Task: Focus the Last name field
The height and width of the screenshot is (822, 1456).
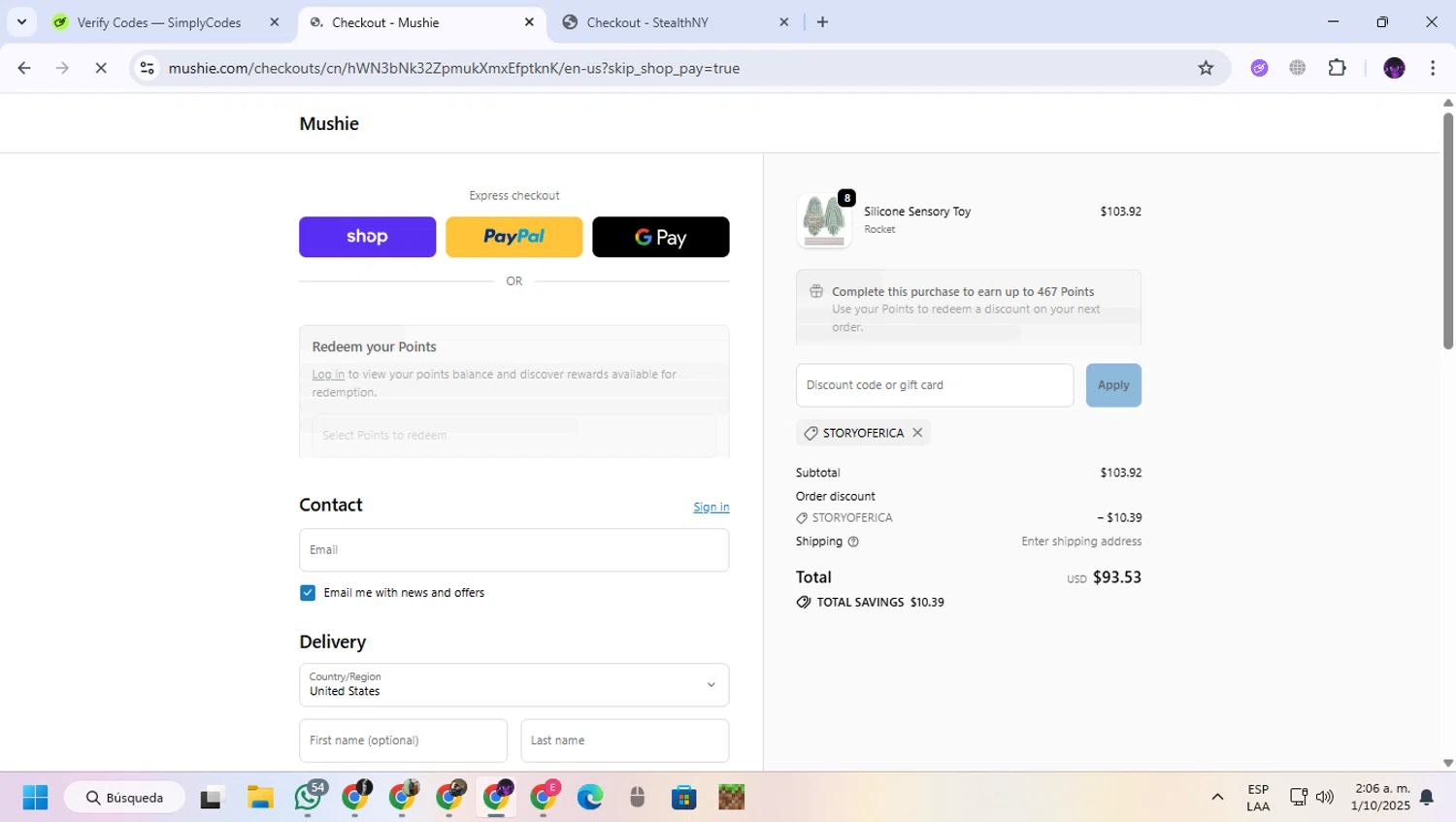Action: 624,740
